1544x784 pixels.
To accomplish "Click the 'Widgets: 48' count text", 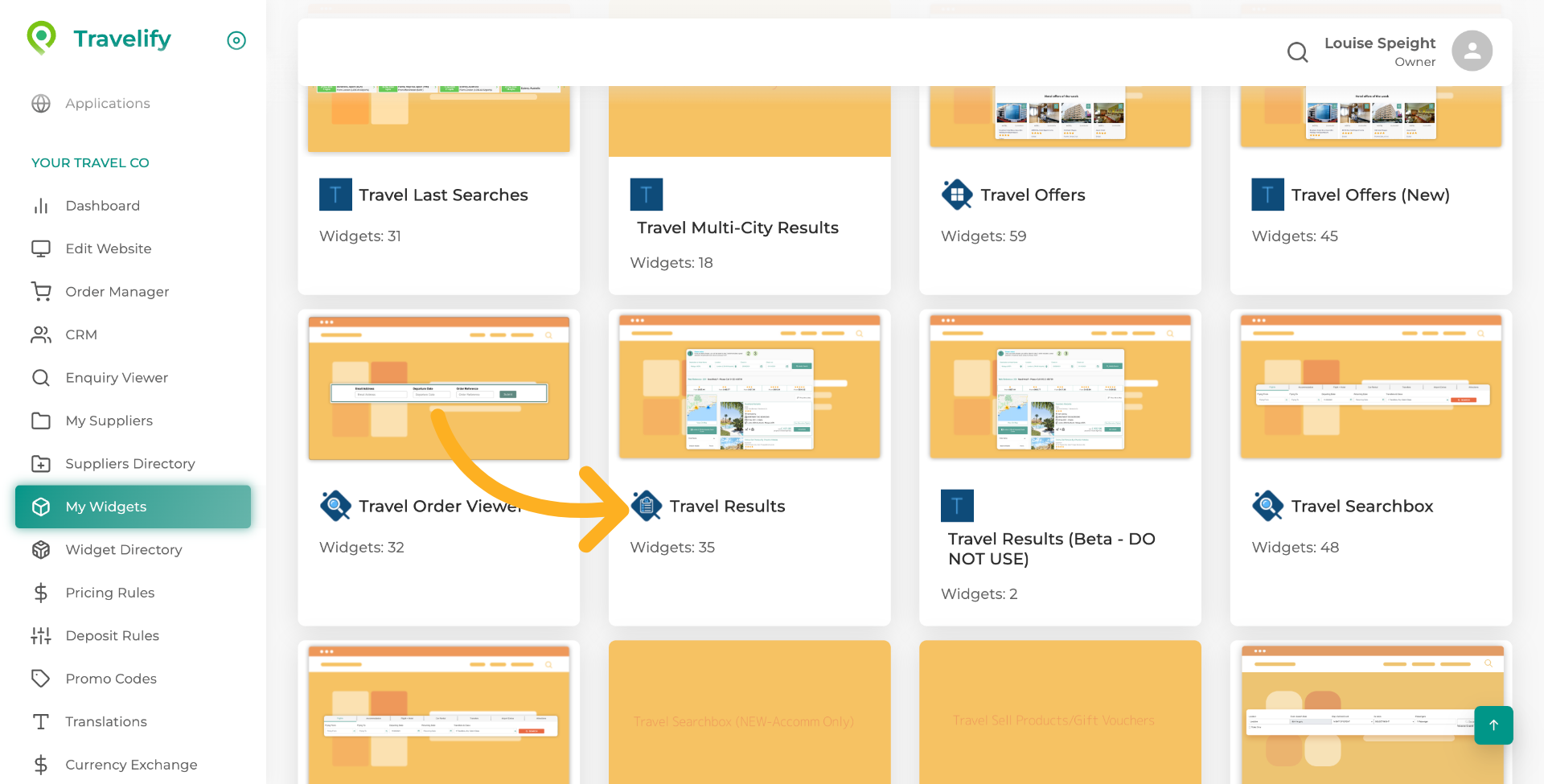I will tap(1296, 548).
